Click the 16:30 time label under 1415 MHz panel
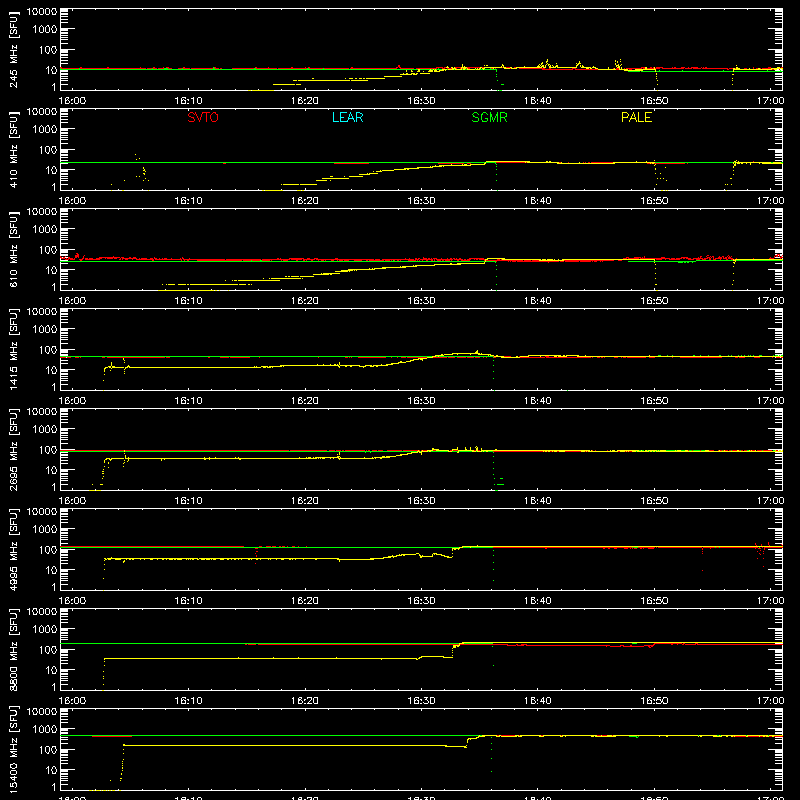This screenshot has height=800, width=800. point(421,401)
